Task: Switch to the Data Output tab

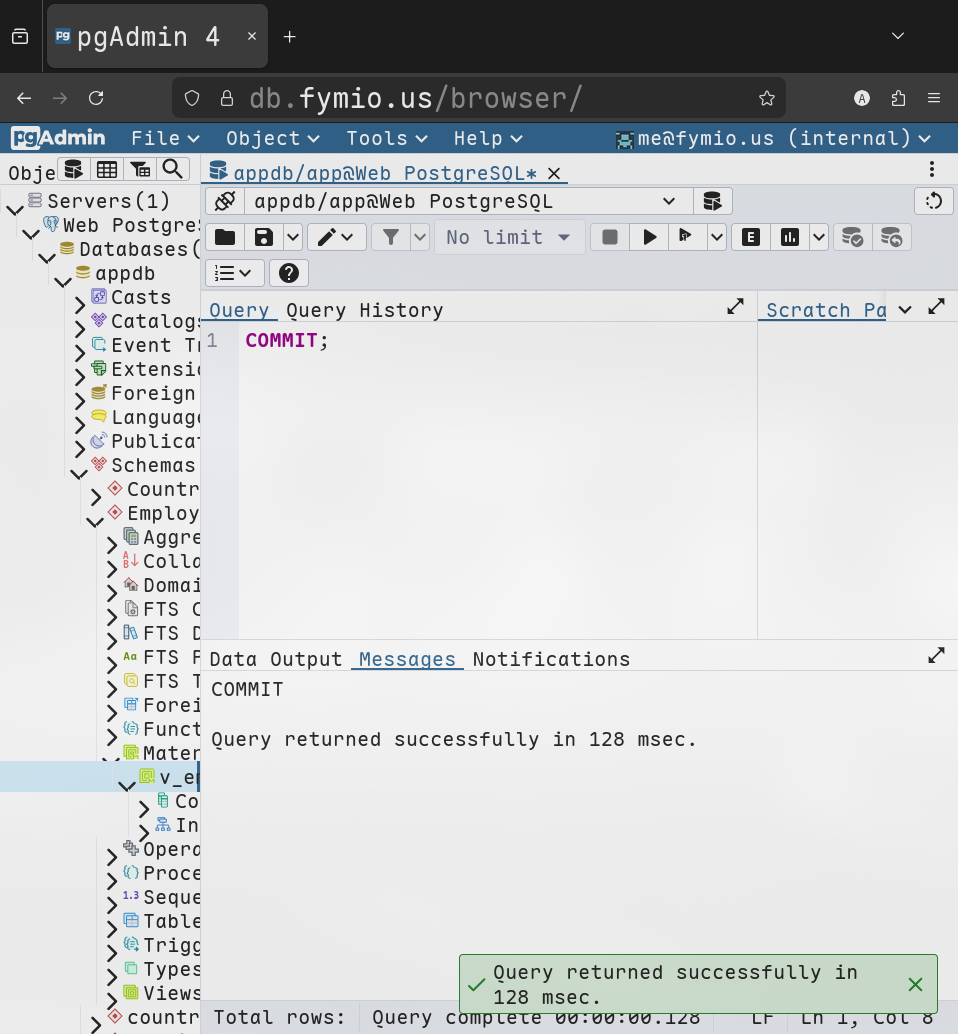Action: [x=275, y=659]
